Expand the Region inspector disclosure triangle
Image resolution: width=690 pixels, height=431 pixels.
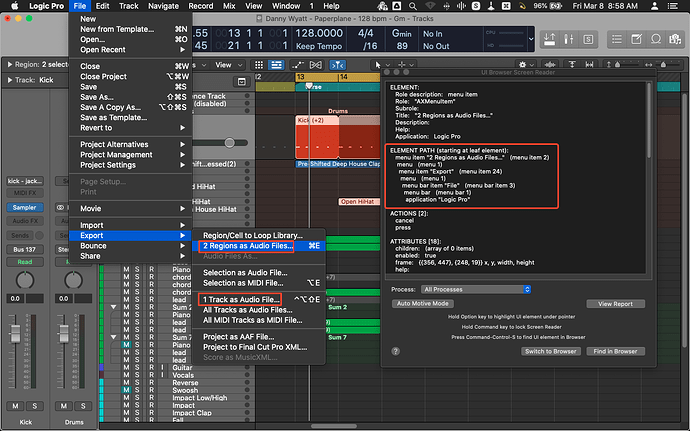click(x=10, y=64)
